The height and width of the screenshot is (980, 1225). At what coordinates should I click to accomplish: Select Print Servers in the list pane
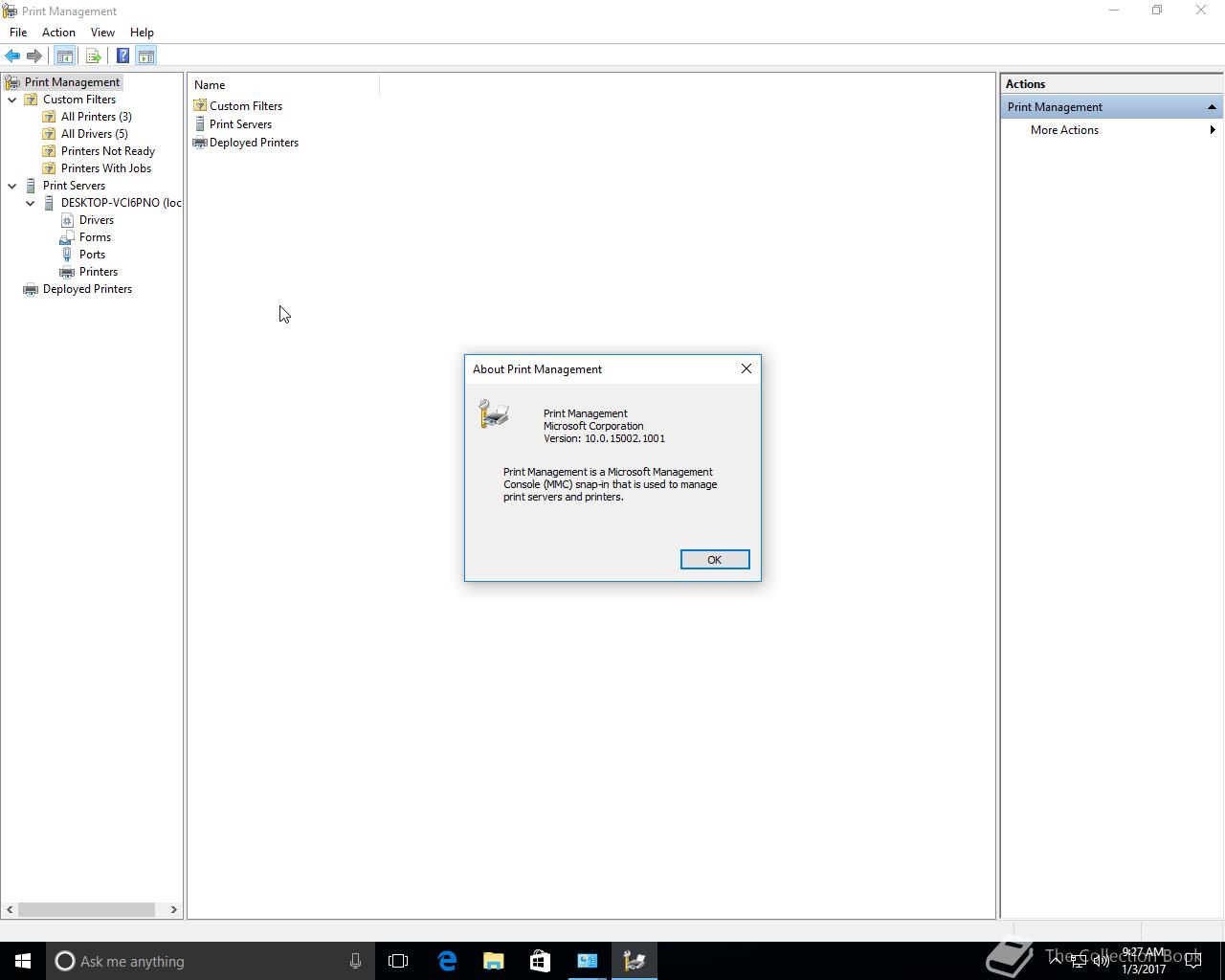240,124
